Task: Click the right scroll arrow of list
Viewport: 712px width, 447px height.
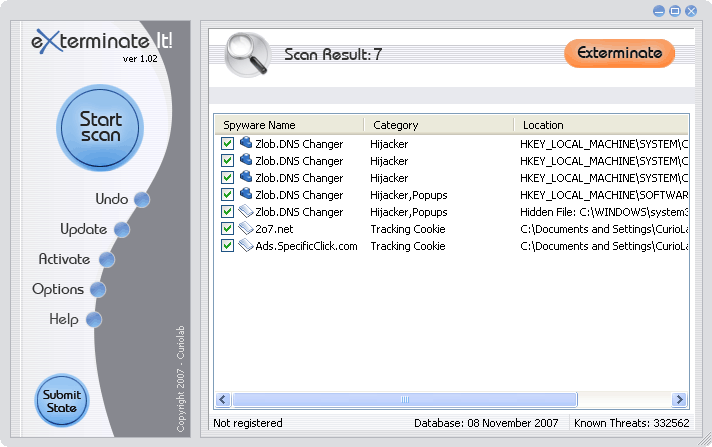Action: pyautogui.click(x=680, y=399)
